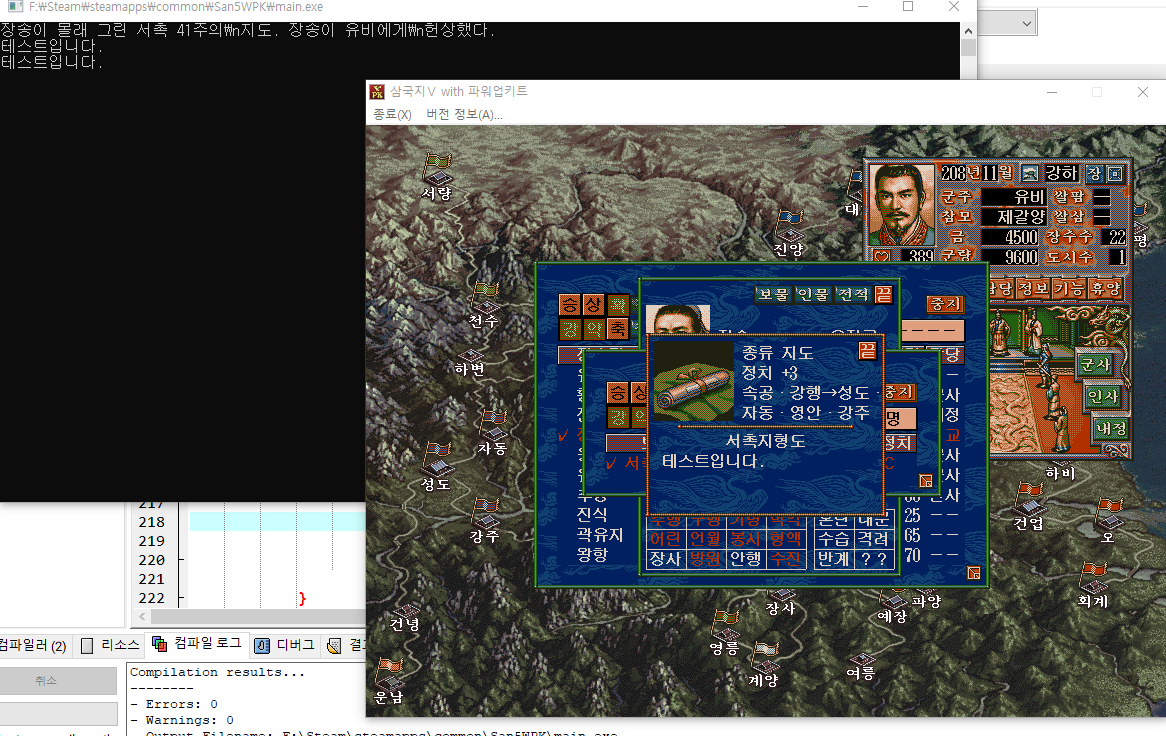Open the 종료(X) menu
This screenshot has height=736, width=1166.
click(x=392, y=114)
